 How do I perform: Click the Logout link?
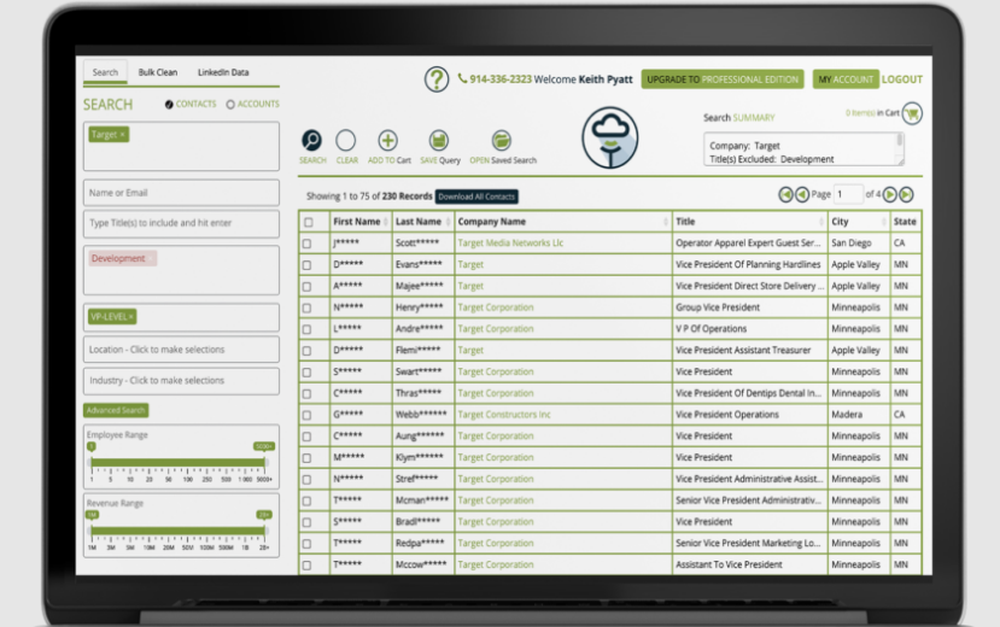point(902,79)
